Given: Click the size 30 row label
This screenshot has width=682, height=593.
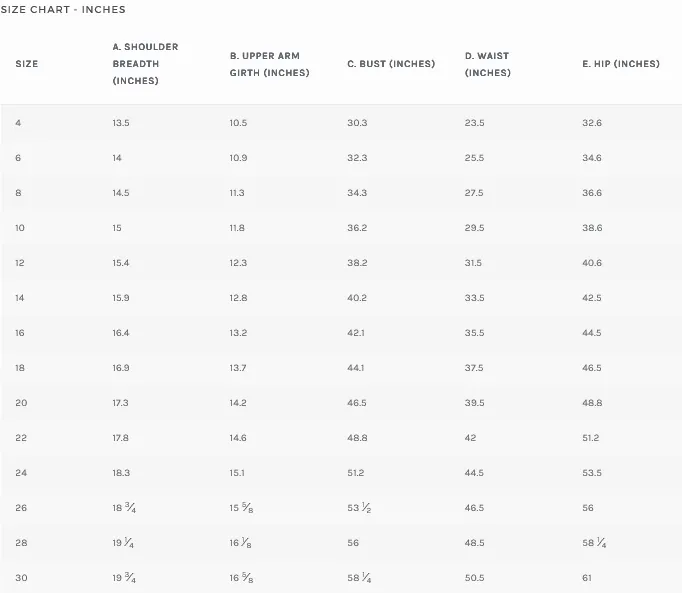Looking at the screenshot, I should tap(21, 578).
